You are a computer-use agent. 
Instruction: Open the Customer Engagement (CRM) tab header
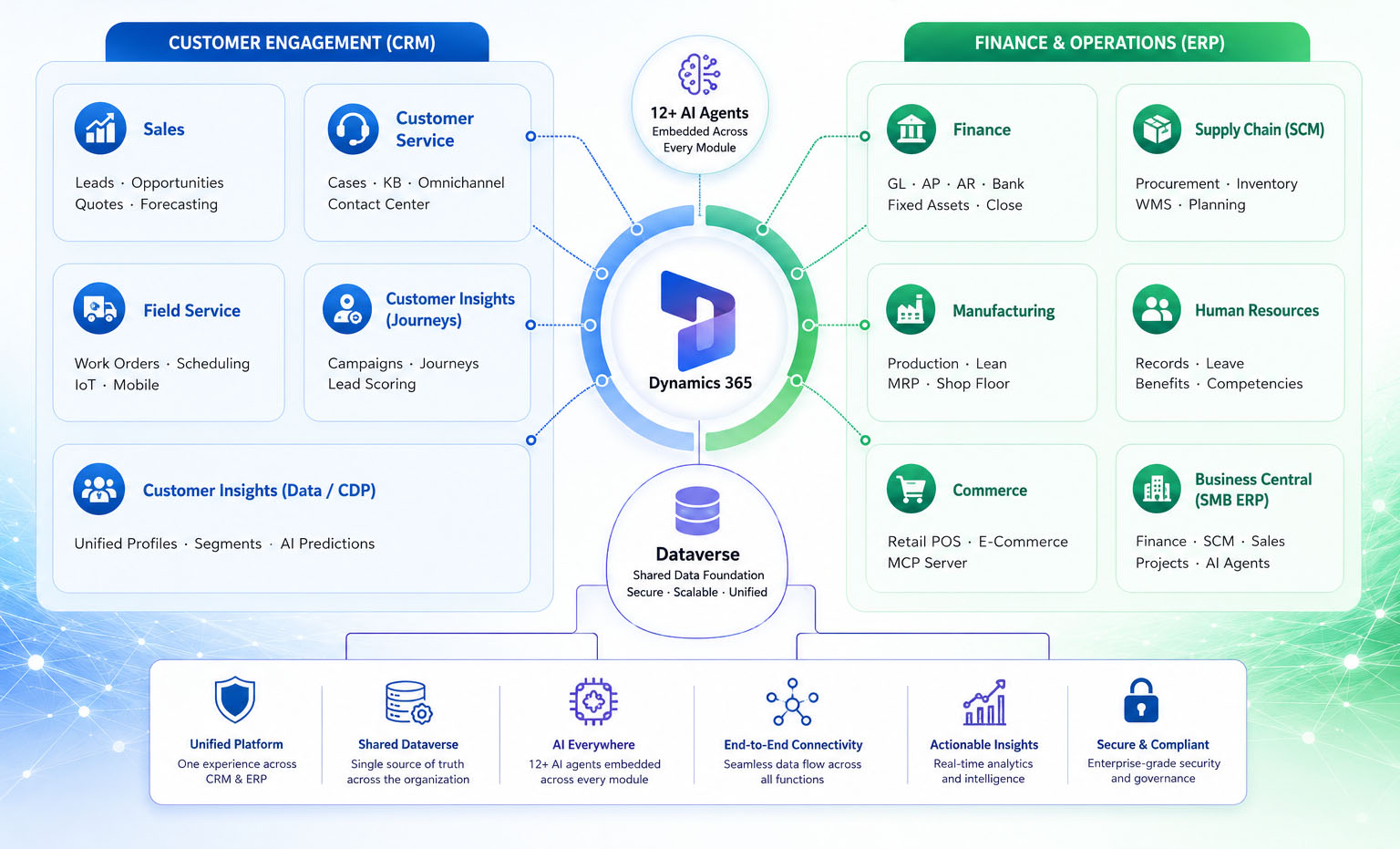pos(297,42)
